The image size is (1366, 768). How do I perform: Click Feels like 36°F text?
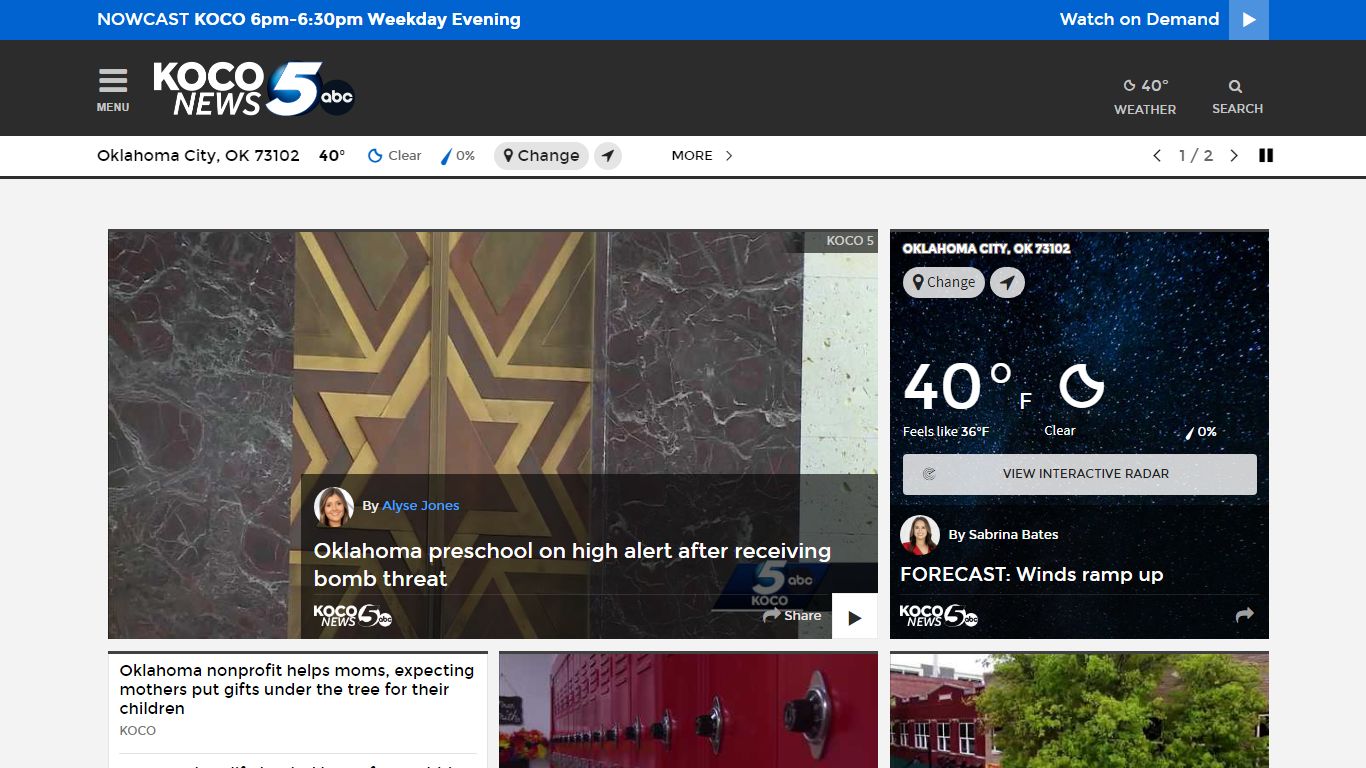[x=946, y=432]
